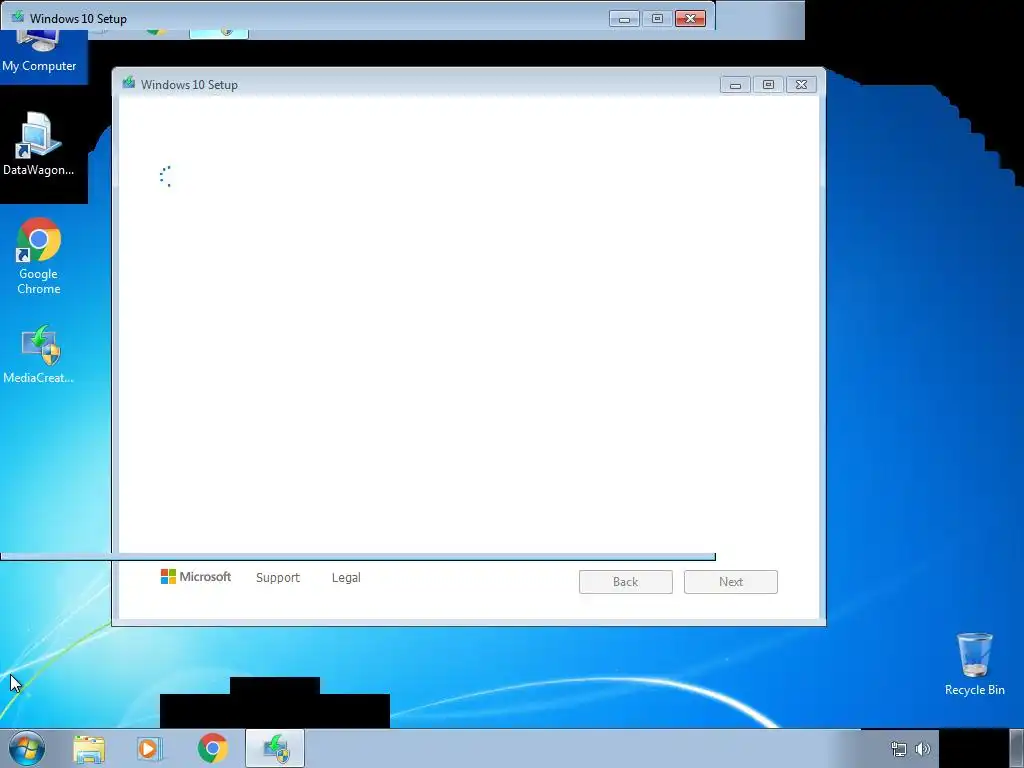
Task: Open the Recycle Bin on desktop
Action: click(x=974, y=664)
